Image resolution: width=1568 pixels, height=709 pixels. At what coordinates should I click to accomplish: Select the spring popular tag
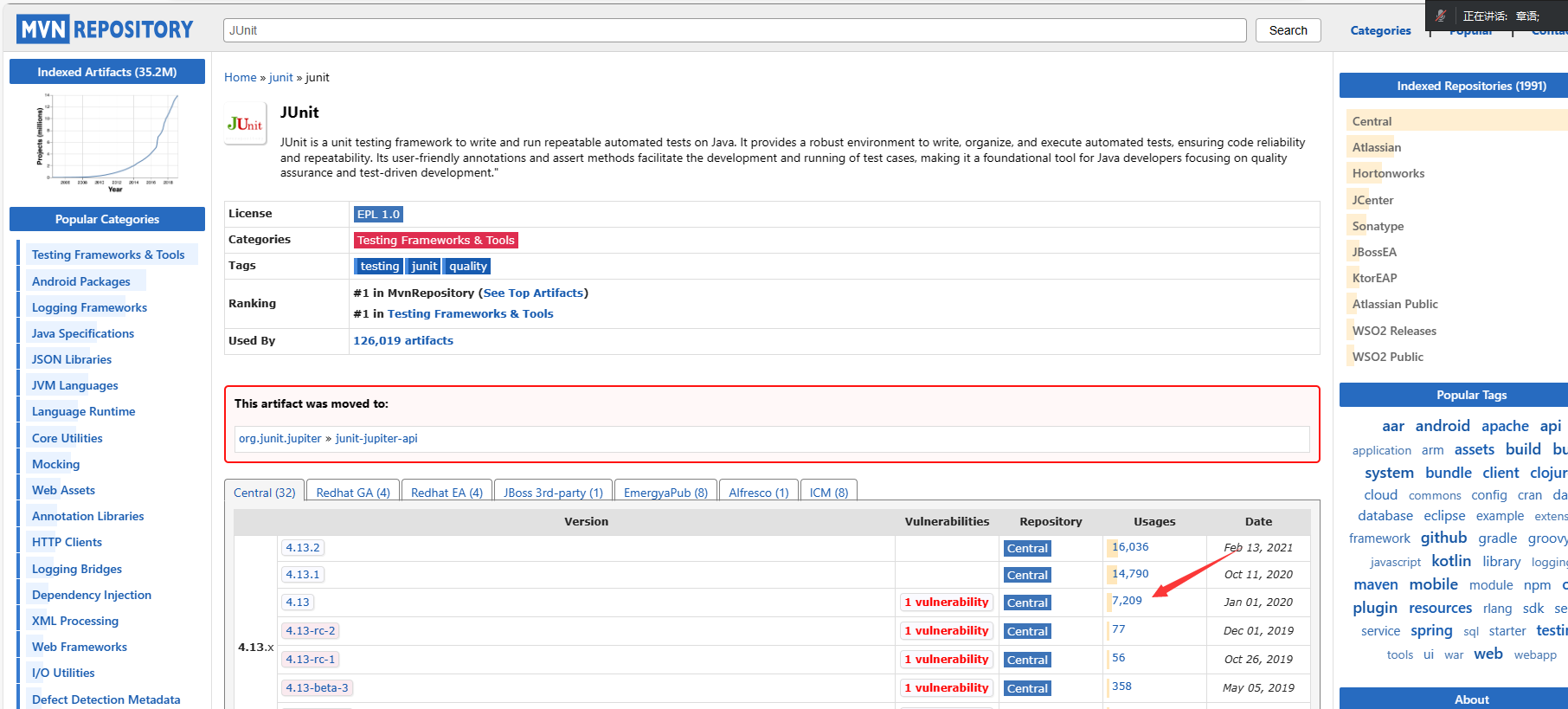click(x=1431, y=631)
